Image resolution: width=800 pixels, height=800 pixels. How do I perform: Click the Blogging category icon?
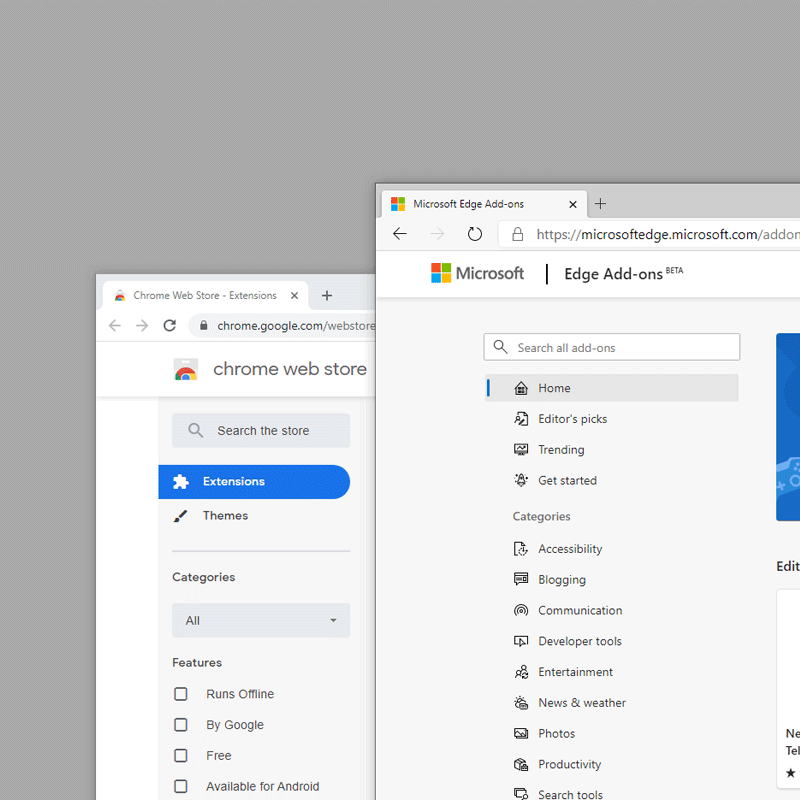[521, 579]
